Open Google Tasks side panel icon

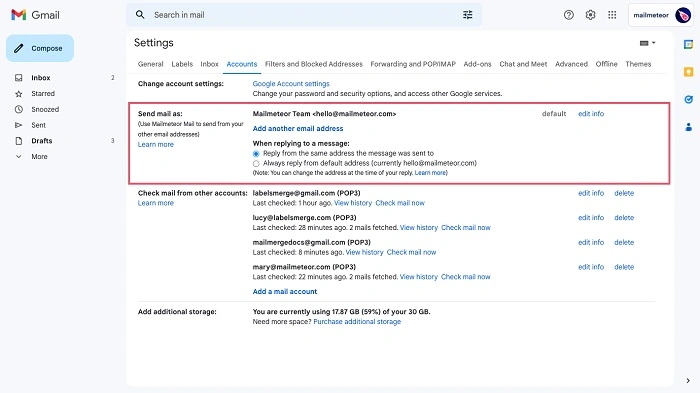688,100
